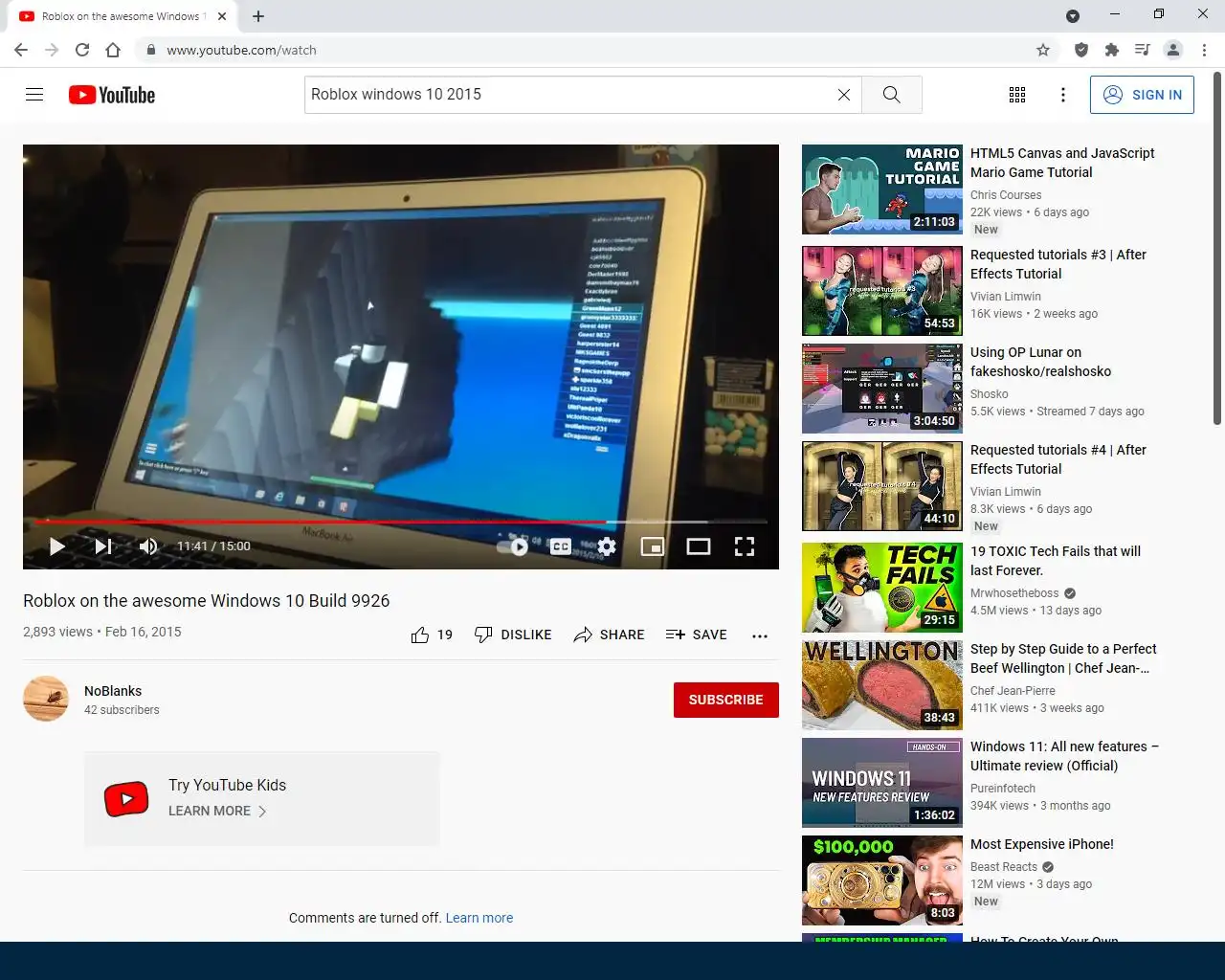Mute the video volume
1225x980 pixels.
(x=148, y=546)
